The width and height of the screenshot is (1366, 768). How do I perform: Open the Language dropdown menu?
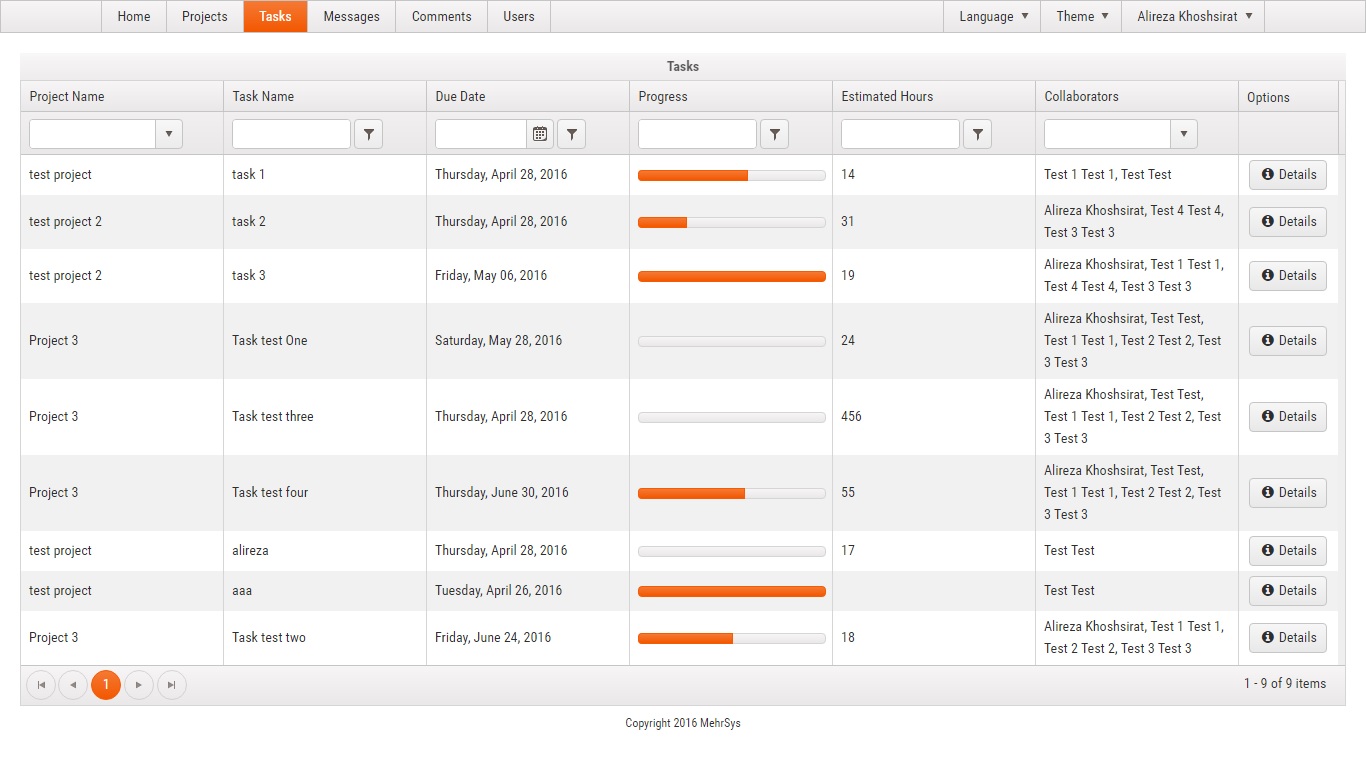pyautogui.click(x=993, y=17)
